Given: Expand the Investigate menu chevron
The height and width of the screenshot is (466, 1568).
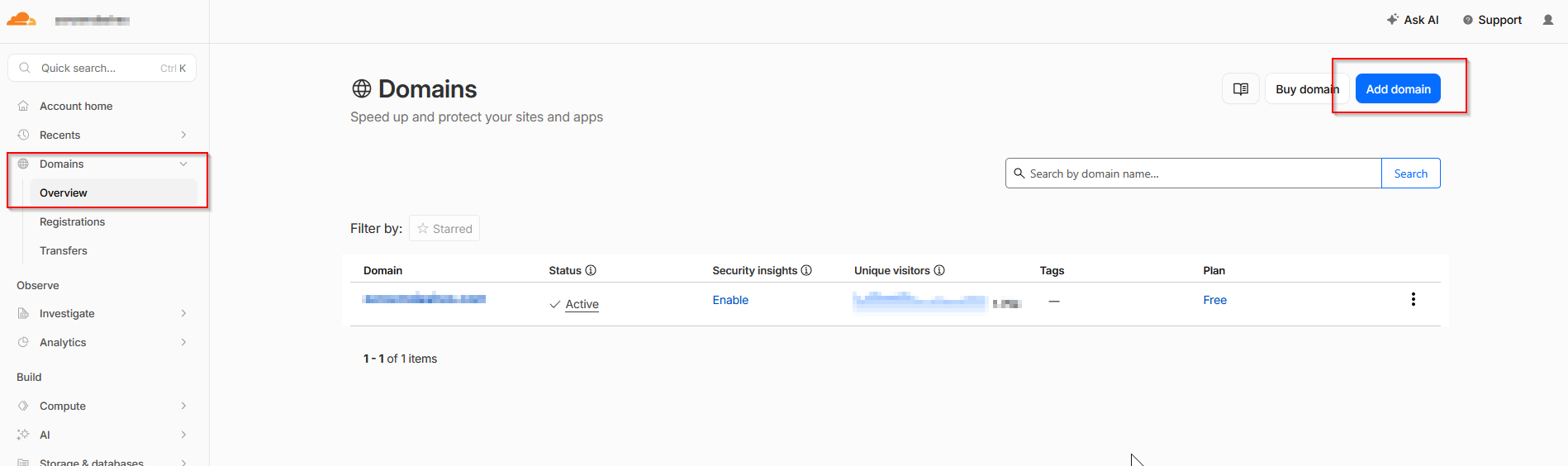Looking at the screenshot, I should pos(183,313).
